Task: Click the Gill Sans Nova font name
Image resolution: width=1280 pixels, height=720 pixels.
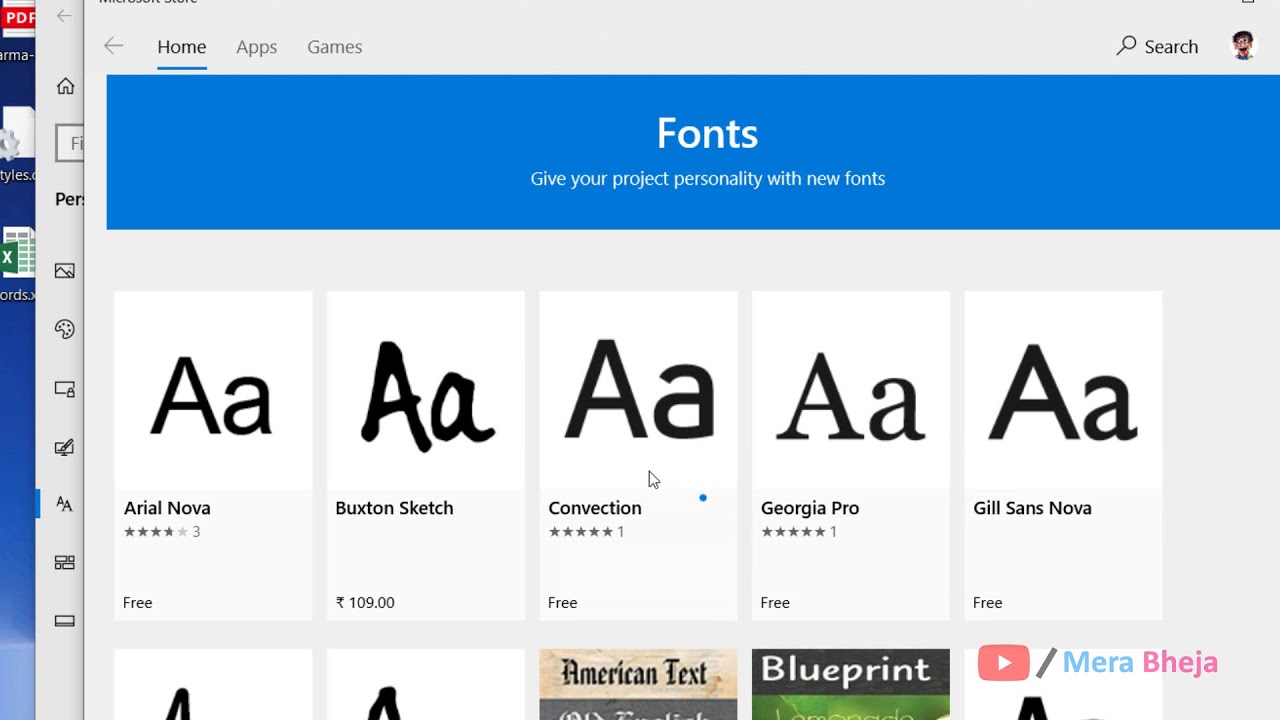Action: click(x=1032, y=508)
